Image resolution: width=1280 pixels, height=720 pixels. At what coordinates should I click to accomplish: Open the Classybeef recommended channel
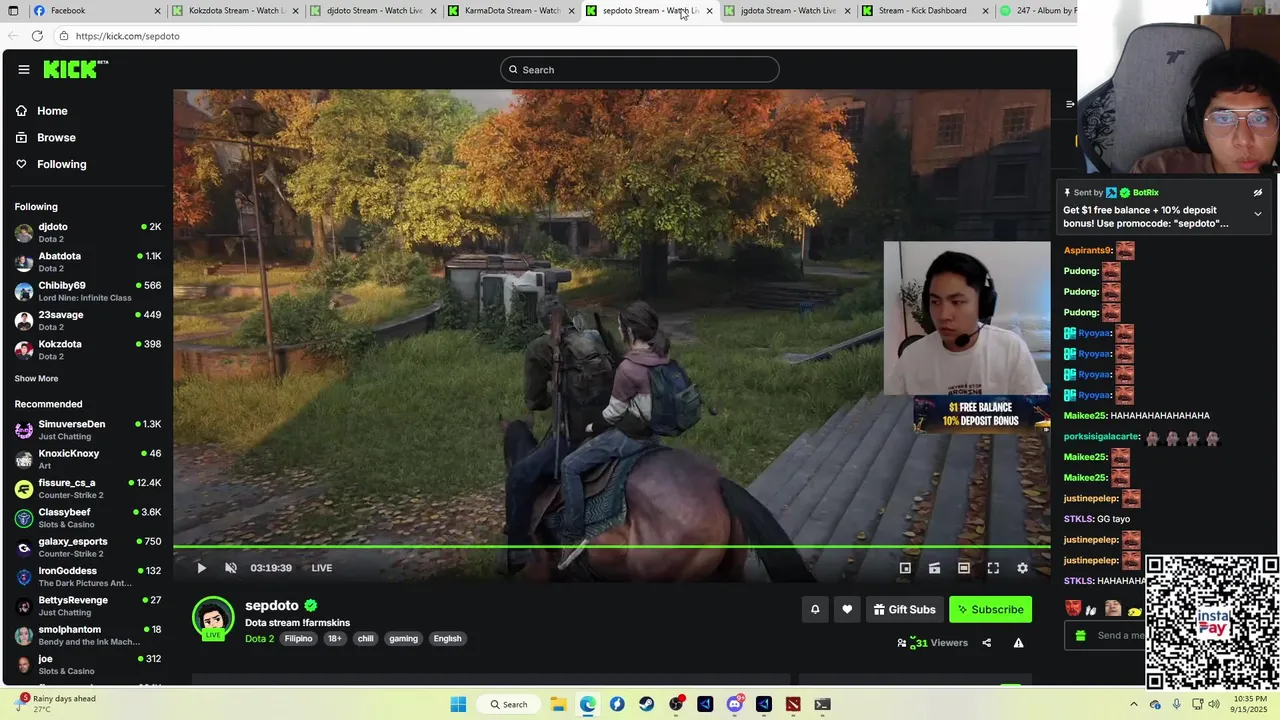click(88, 518)
